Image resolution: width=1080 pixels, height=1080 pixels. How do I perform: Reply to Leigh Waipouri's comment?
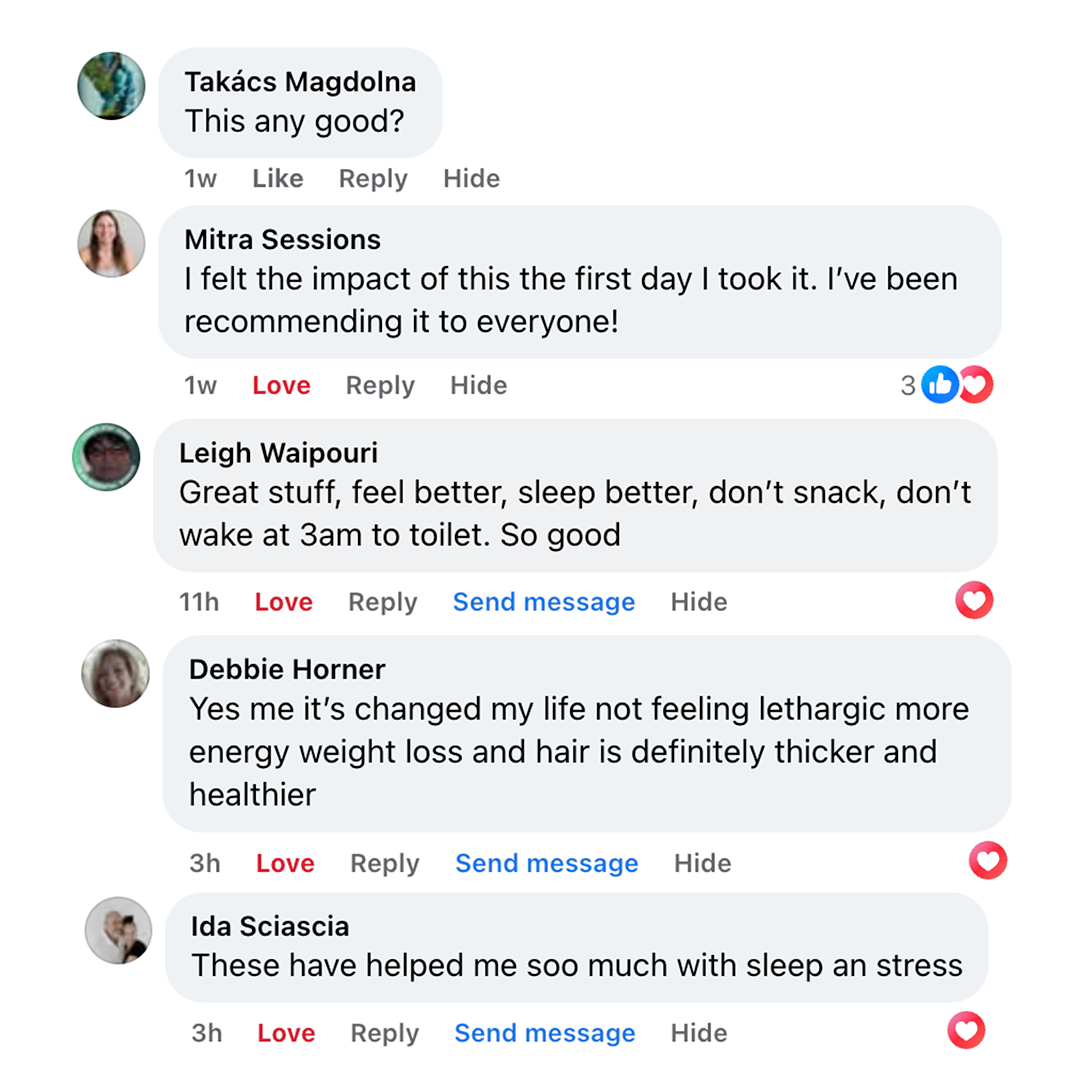click(382, 603)
